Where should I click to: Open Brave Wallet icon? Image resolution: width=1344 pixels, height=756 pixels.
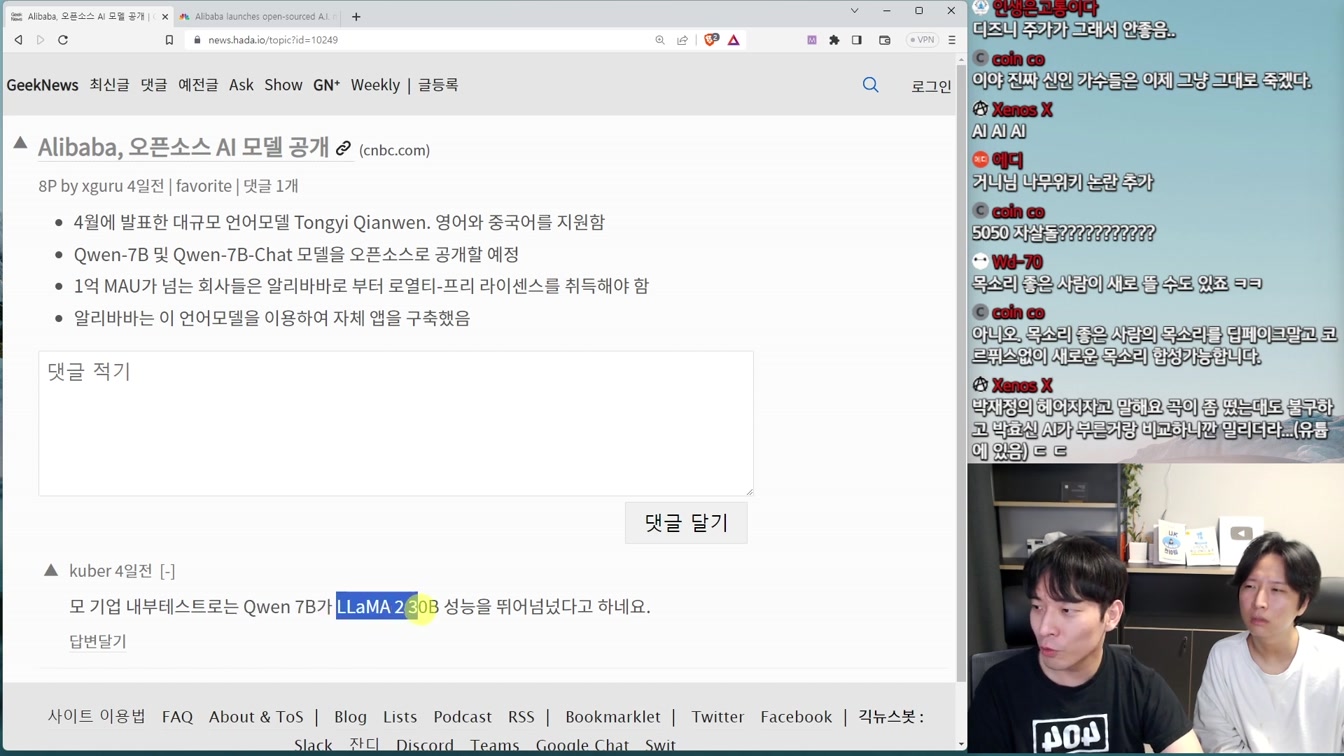point(885,40)
